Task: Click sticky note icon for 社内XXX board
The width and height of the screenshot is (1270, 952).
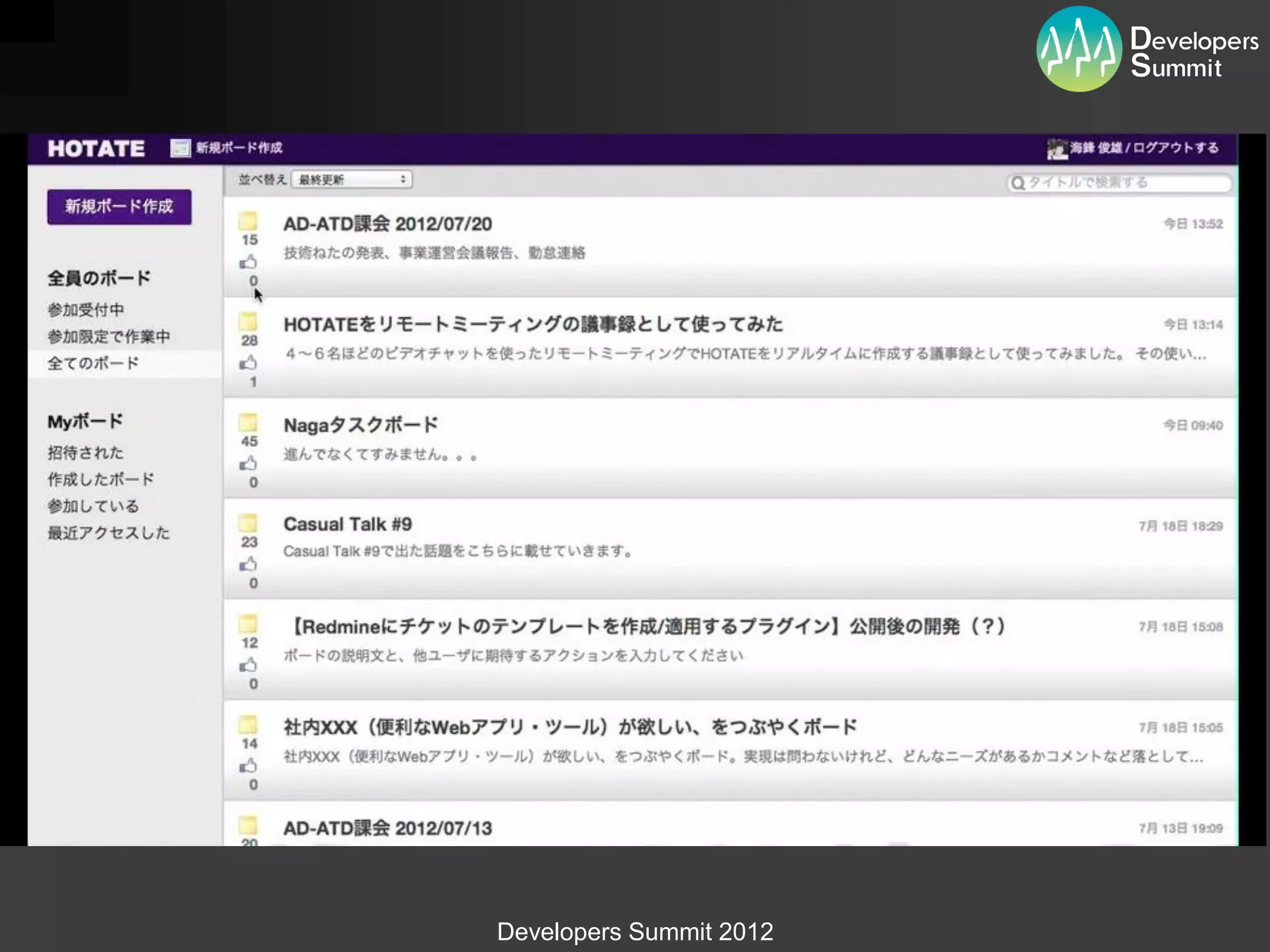Action: pos(248,725)
